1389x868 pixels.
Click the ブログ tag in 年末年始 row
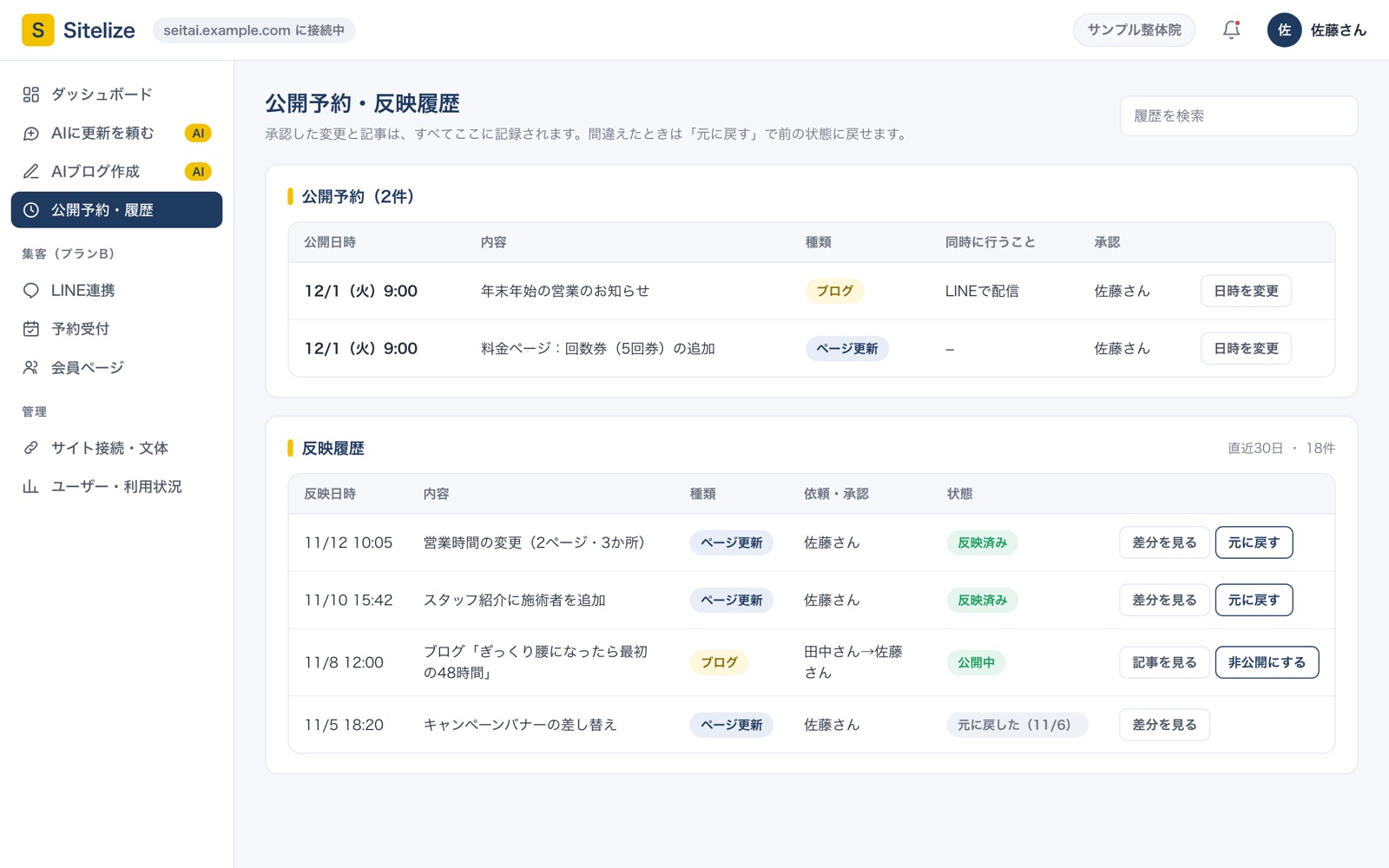834,291
